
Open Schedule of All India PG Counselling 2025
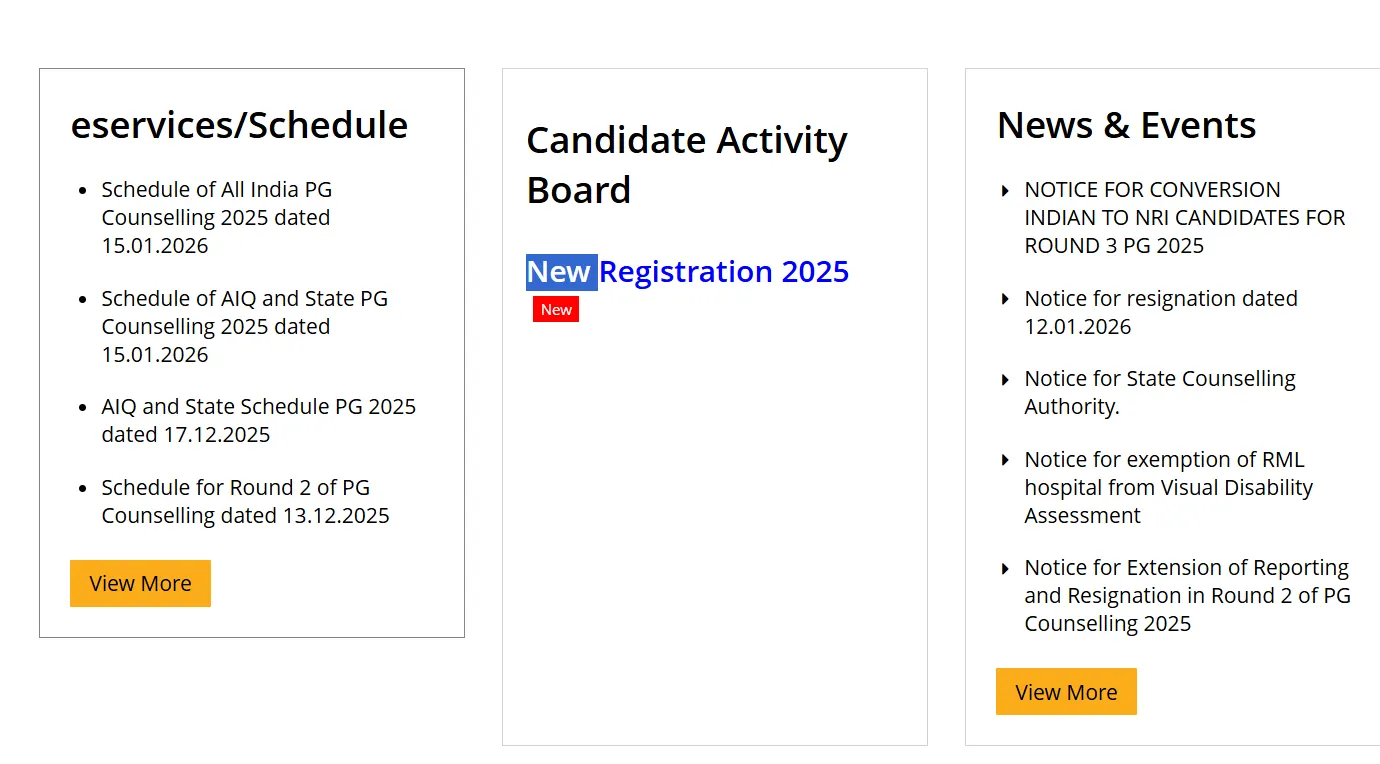click(216, 217)
